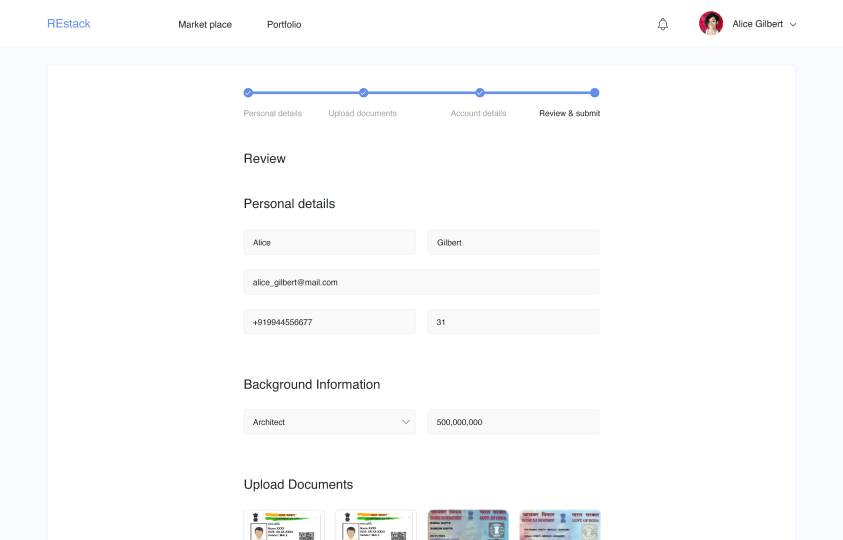
Task: Click Alice Gilbert's profile avatar
Action: coord(711,24)
